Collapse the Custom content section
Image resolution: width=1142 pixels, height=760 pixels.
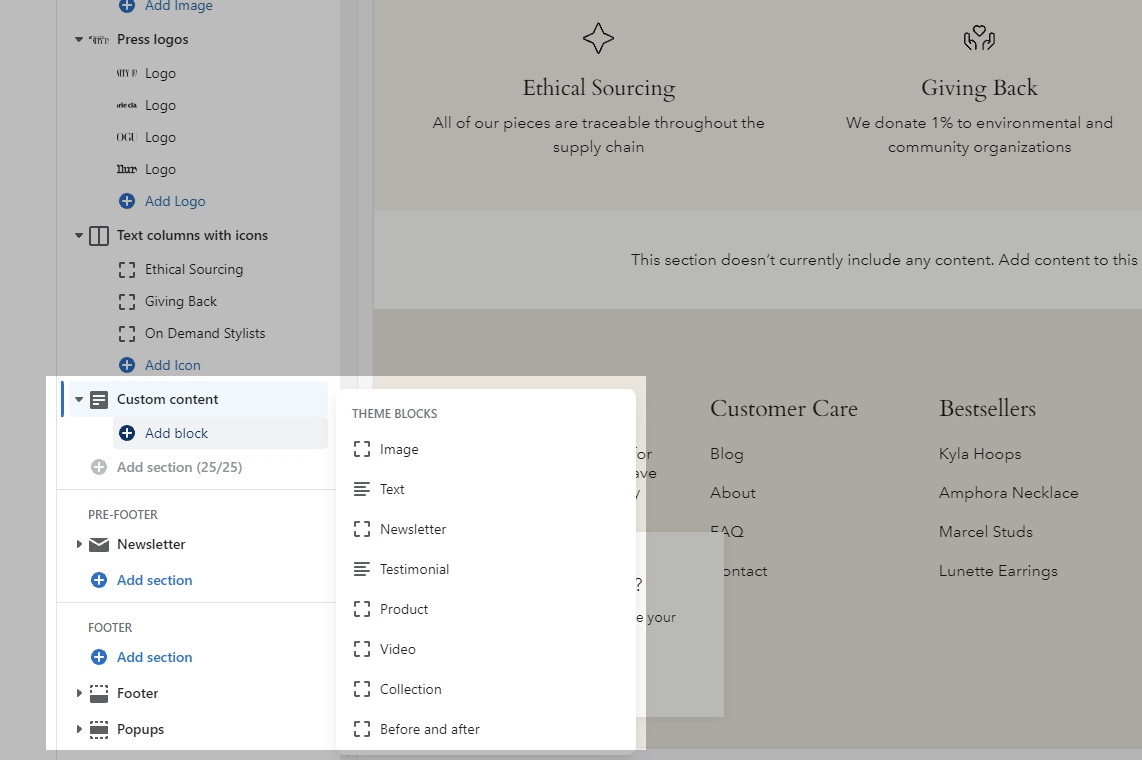click(x=79, y=400)
